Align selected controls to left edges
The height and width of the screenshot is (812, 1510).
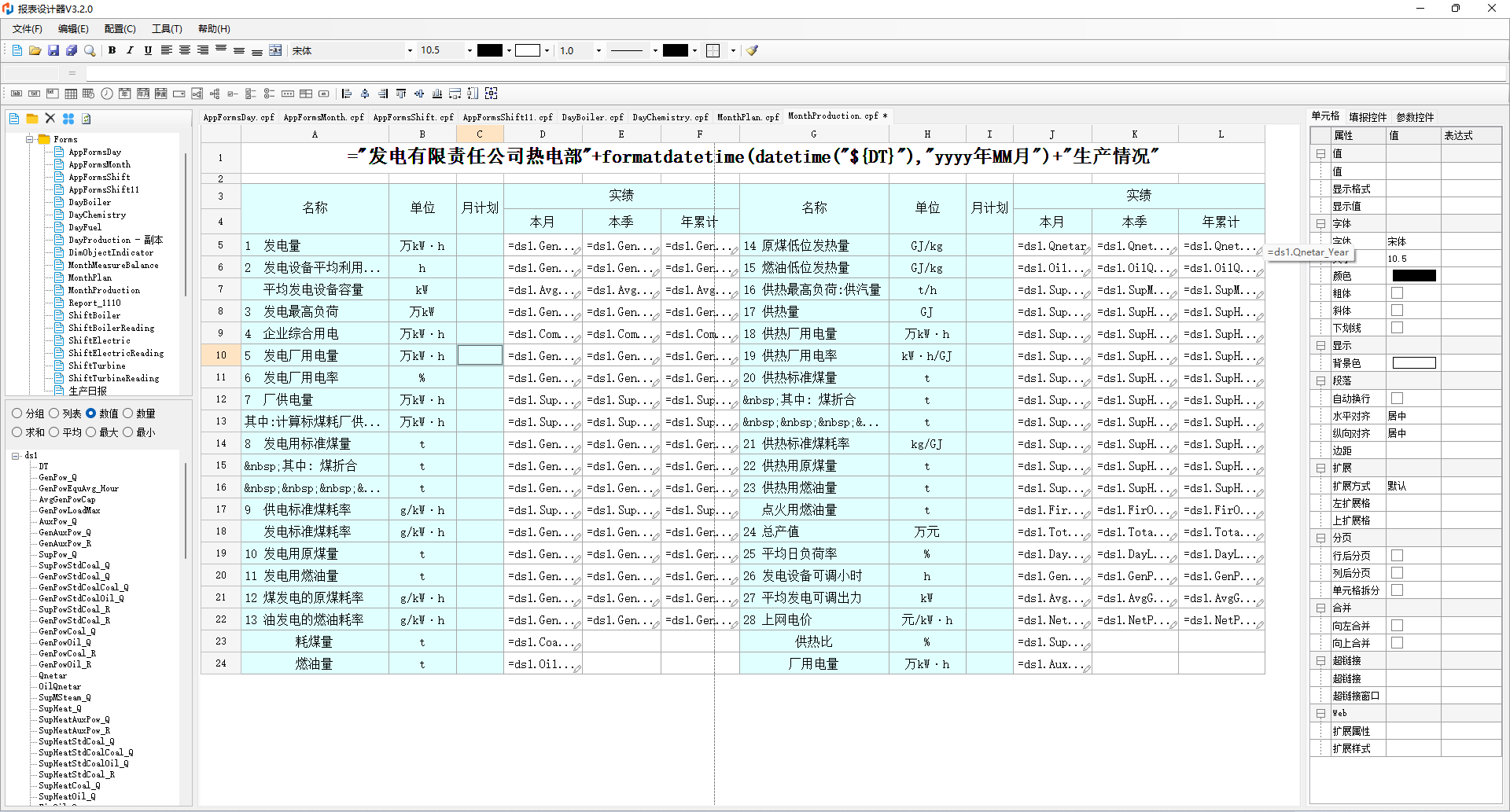[x=347, y=94]
